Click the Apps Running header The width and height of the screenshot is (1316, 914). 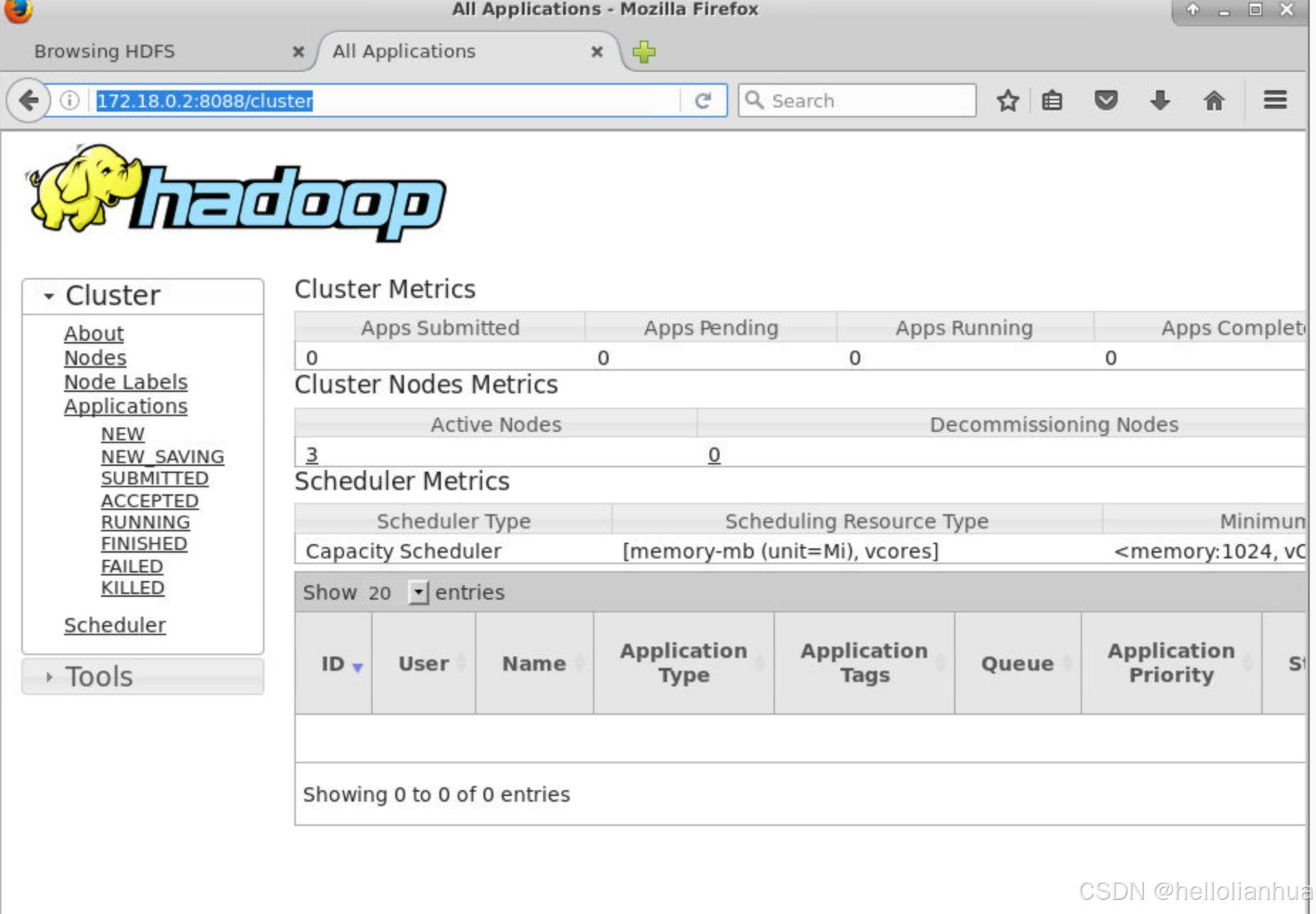tap(964, 328)
